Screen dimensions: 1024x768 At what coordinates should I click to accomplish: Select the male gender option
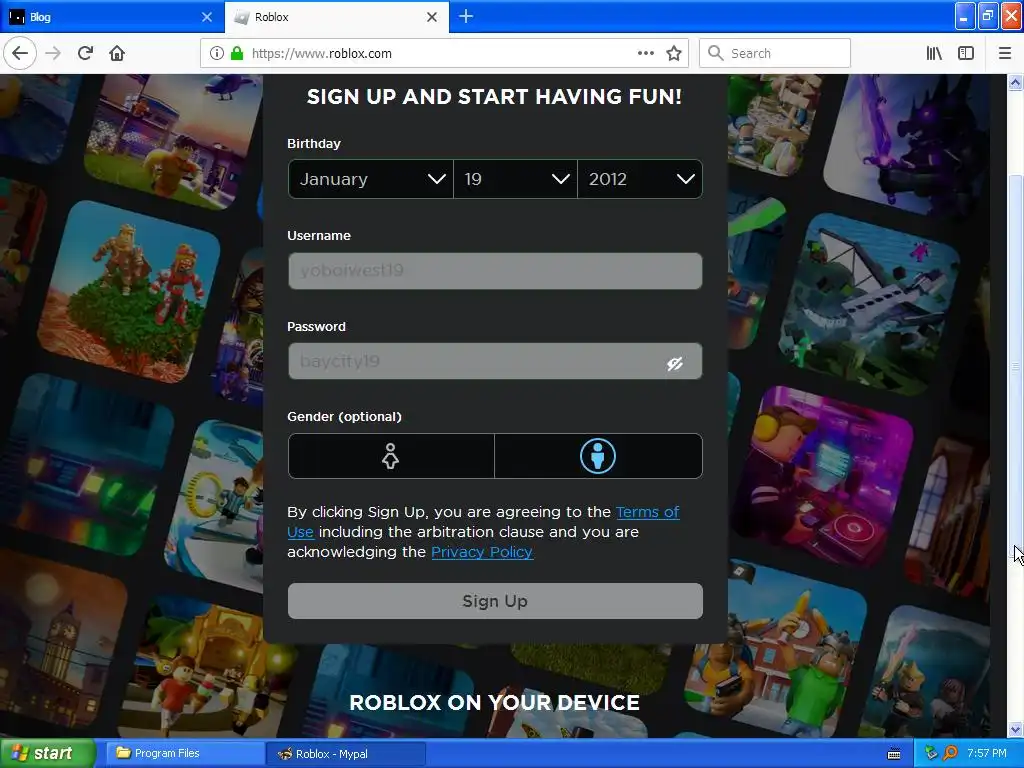click(598, 456)
